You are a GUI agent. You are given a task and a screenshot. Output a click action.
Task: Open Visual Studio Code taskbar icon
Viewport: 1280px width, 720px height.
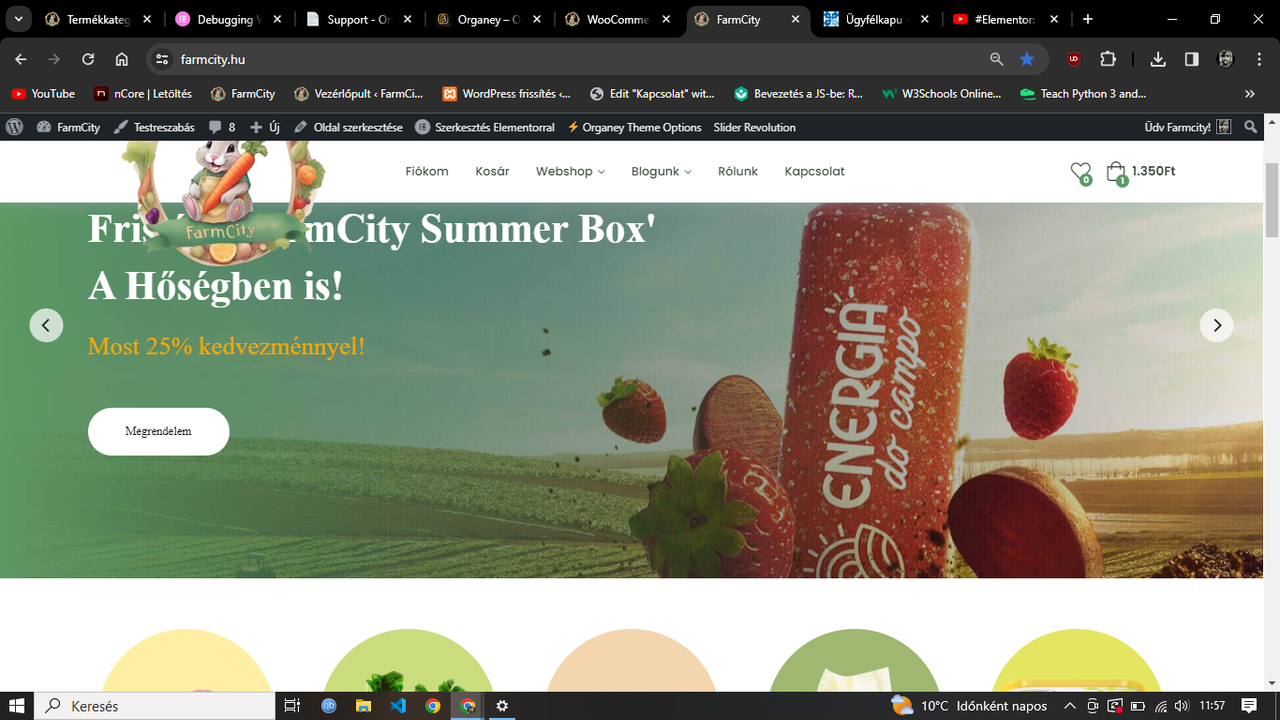tap(398, 706)
